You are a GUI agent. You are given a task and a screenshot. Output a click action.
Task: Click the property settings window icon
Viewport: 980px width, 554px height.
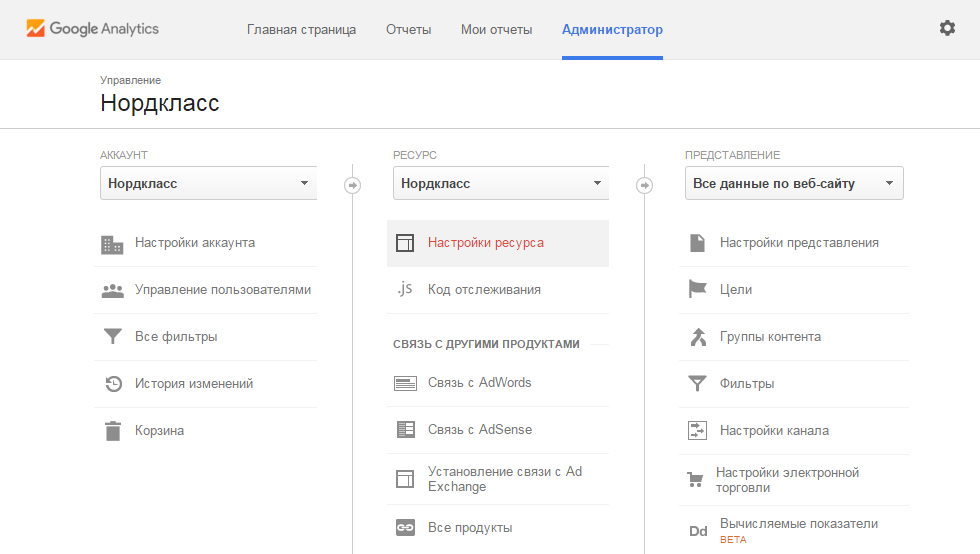405,243
